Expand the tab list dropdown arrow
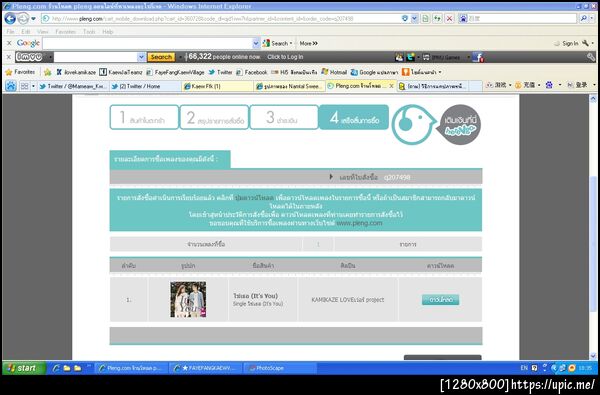 (x=33, y=87)
